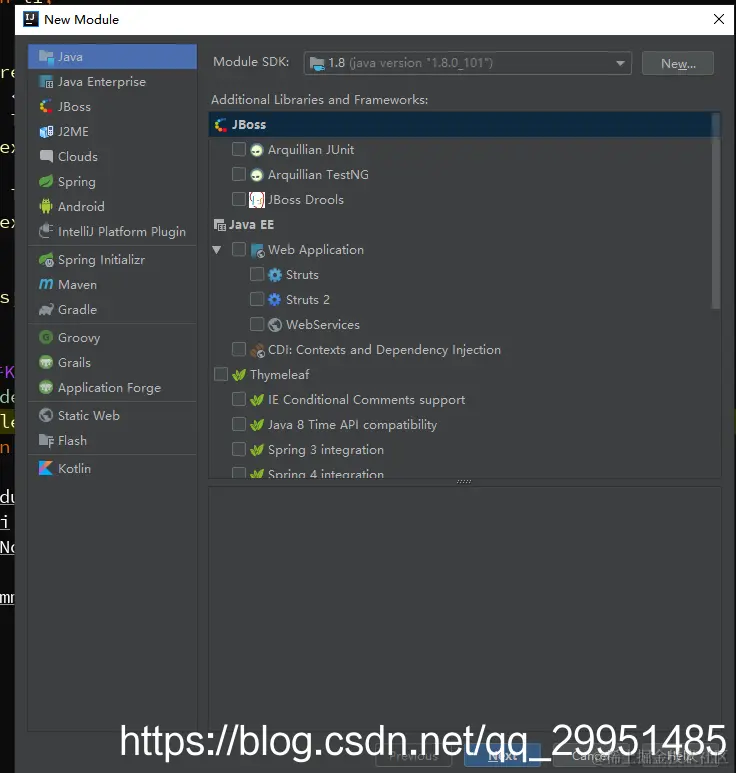Check CDI: Contexts and Dependency Injection checkbox
Viewport: 736px width, 773px height.
click(x=239, y=349)
